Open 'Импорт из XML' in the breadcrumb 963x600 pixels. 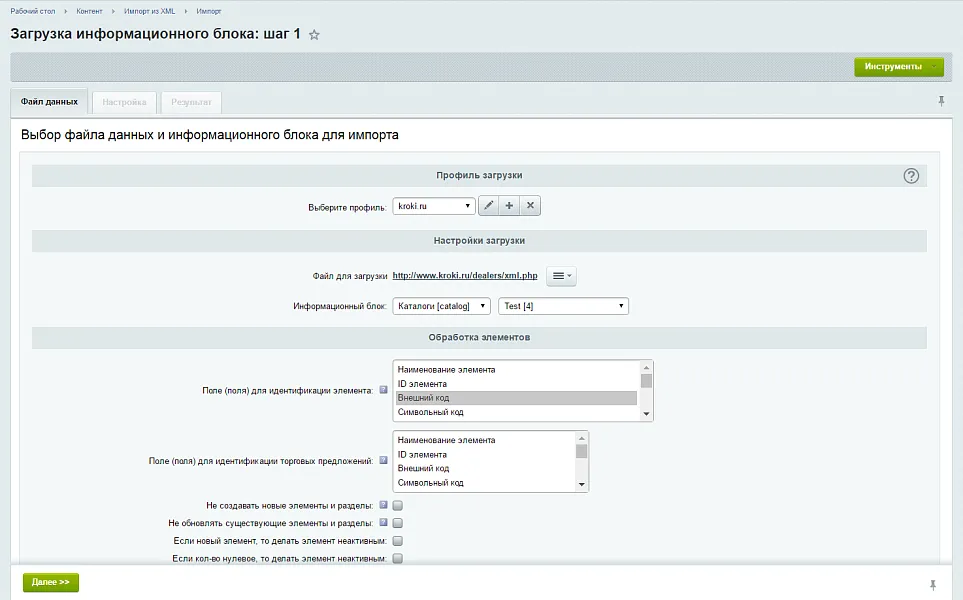[x=150, y=12]
